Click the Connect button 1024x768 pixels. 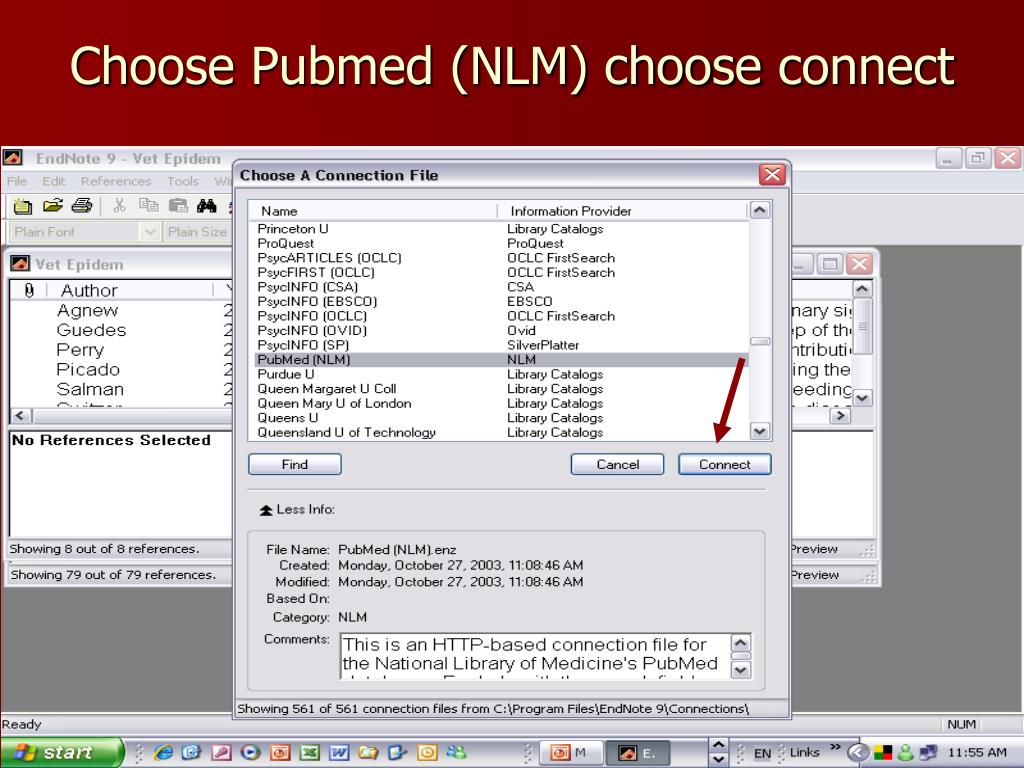[x=725, y=464]
